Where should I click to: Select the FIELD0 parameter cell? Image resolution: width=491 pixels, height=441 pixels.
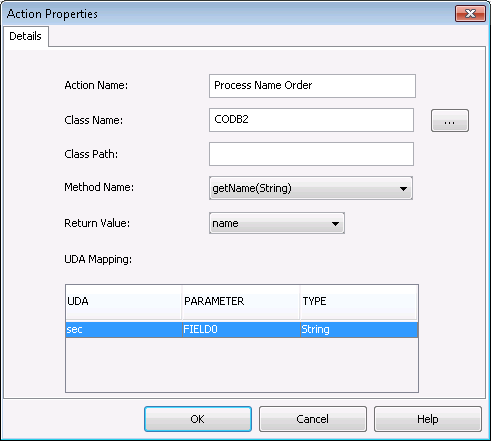click(x=241, y=330)
